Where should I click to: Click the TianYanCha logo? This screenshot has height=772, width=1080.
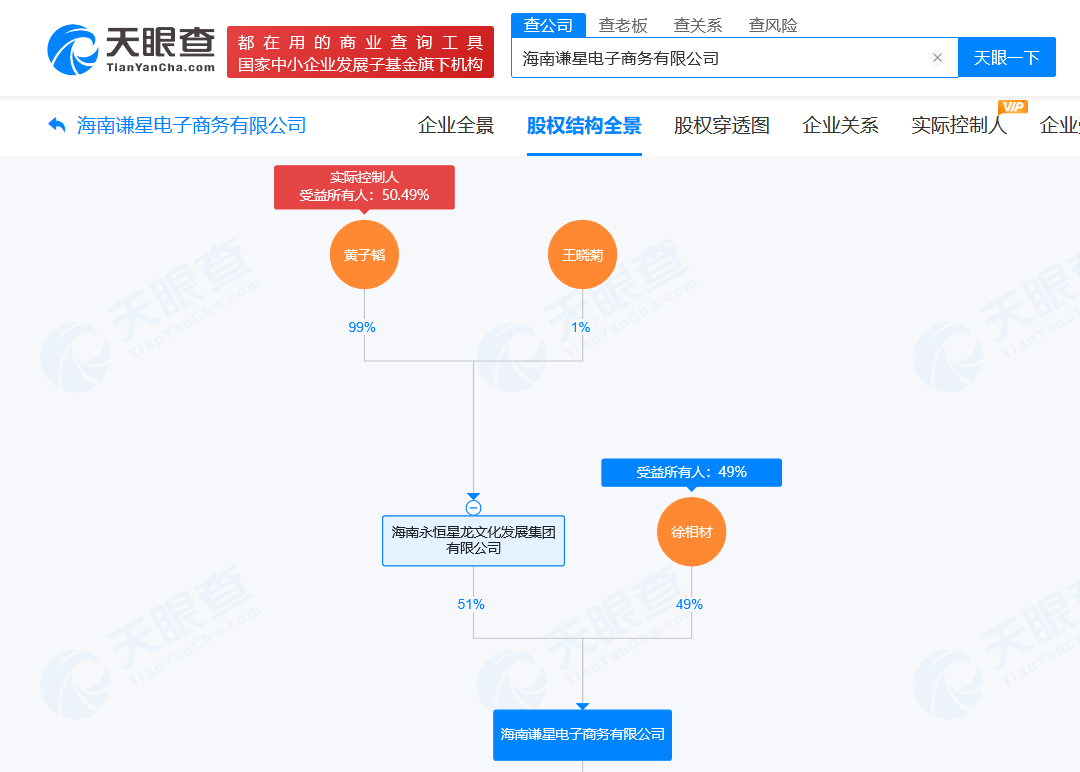131,50
